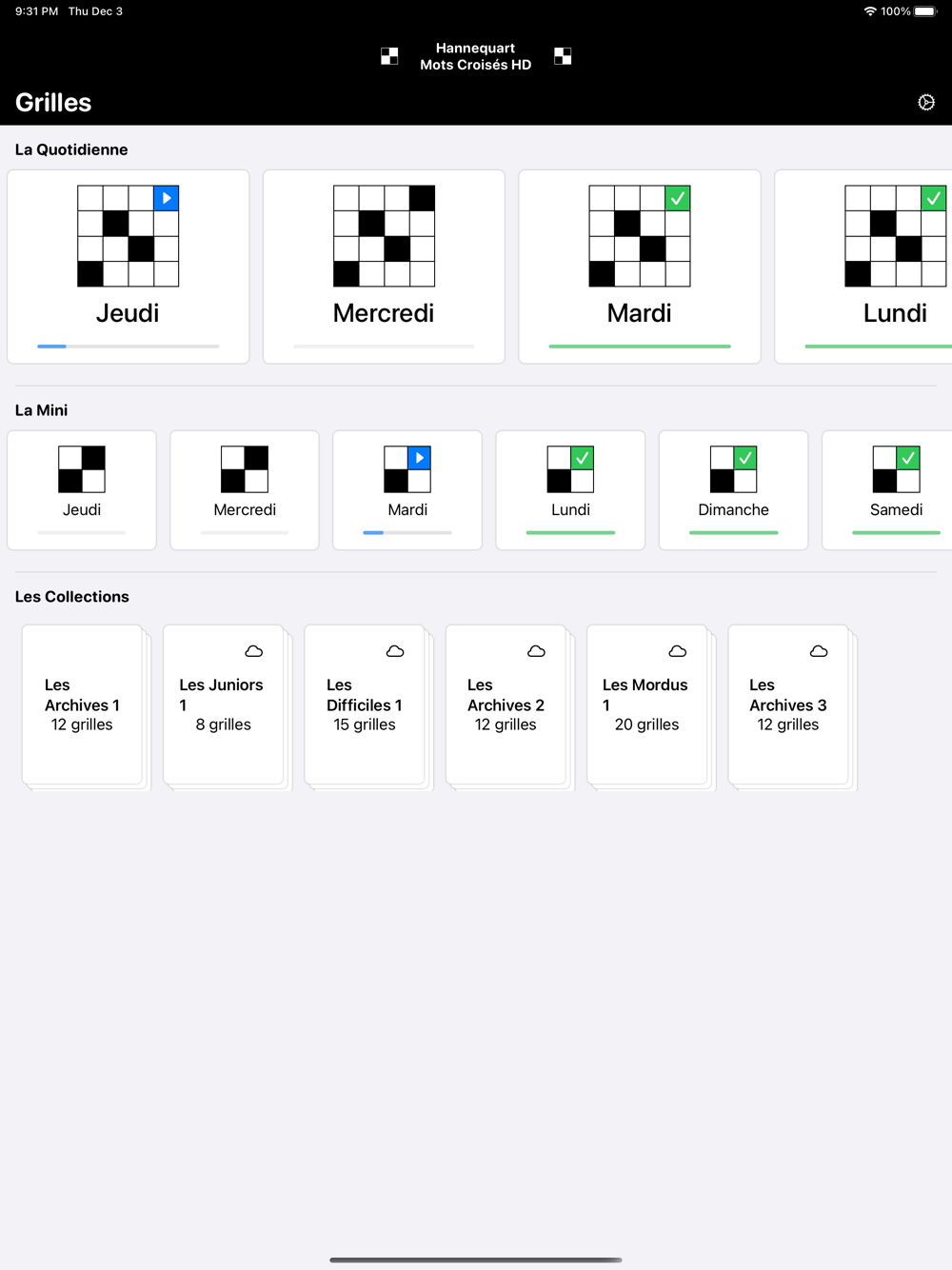Tap the Grilles page title
The image size is (952, 1270).
coord(53,103)
